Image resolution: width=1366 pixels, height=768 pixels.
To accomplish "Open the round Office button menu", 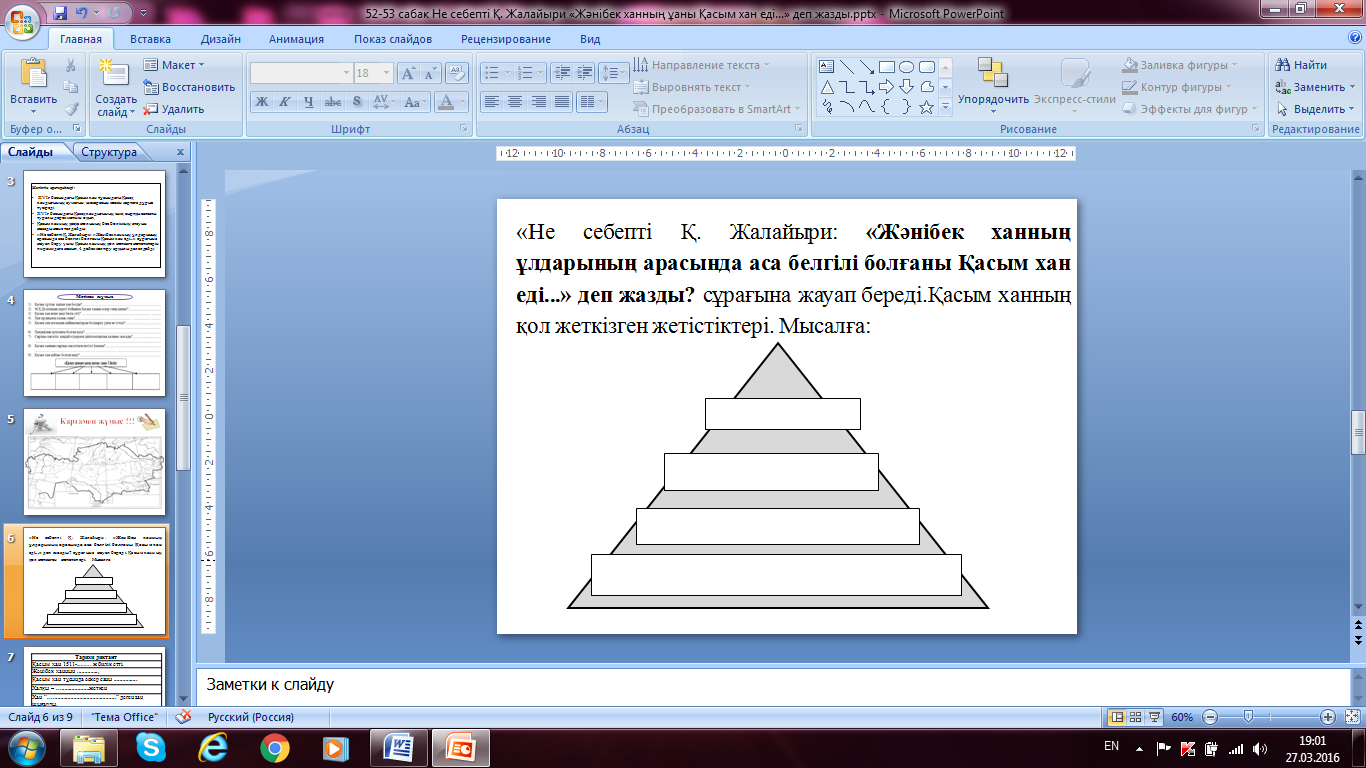I will (x=22, y=20).
